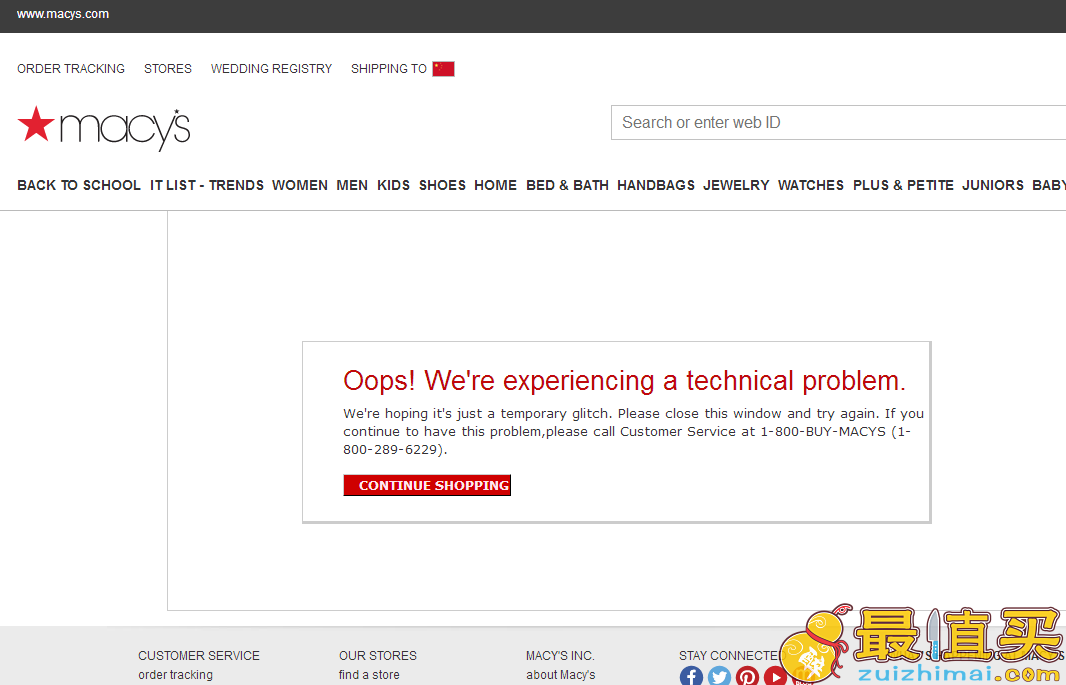The height and width of the screenshot is (685, 1066).
Task: Browse the Jewelry category
Action: click(736, 185)
